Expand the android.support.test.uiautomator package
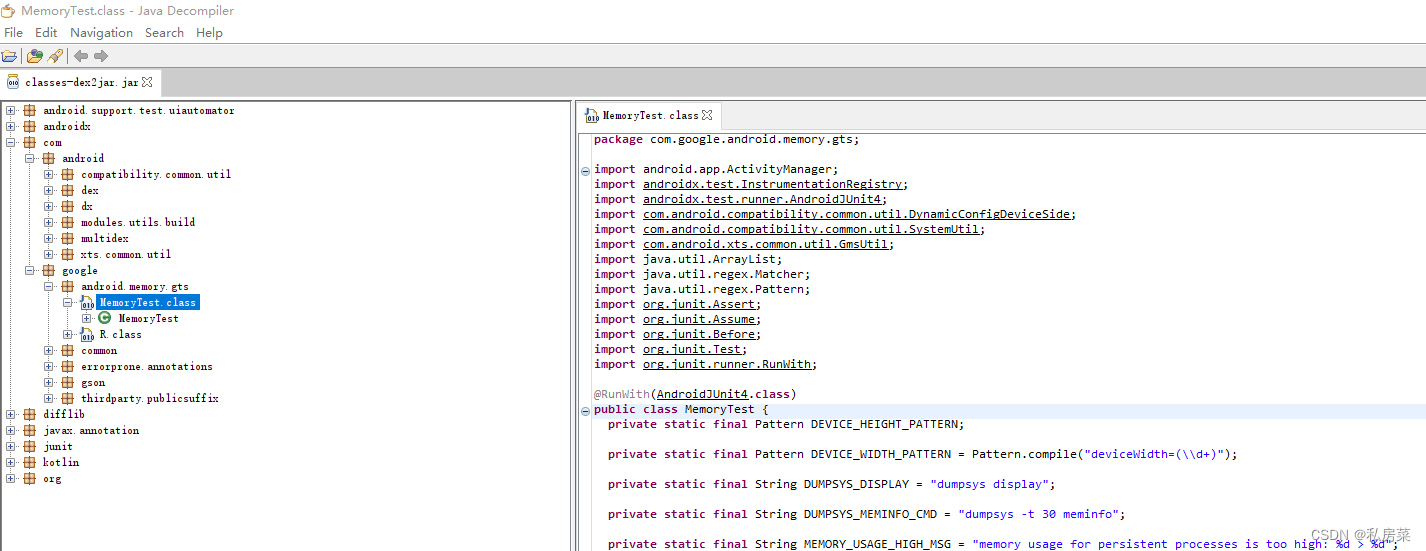Image resolution: width=1426 pixels, height=551 pixels. [11, 110]
